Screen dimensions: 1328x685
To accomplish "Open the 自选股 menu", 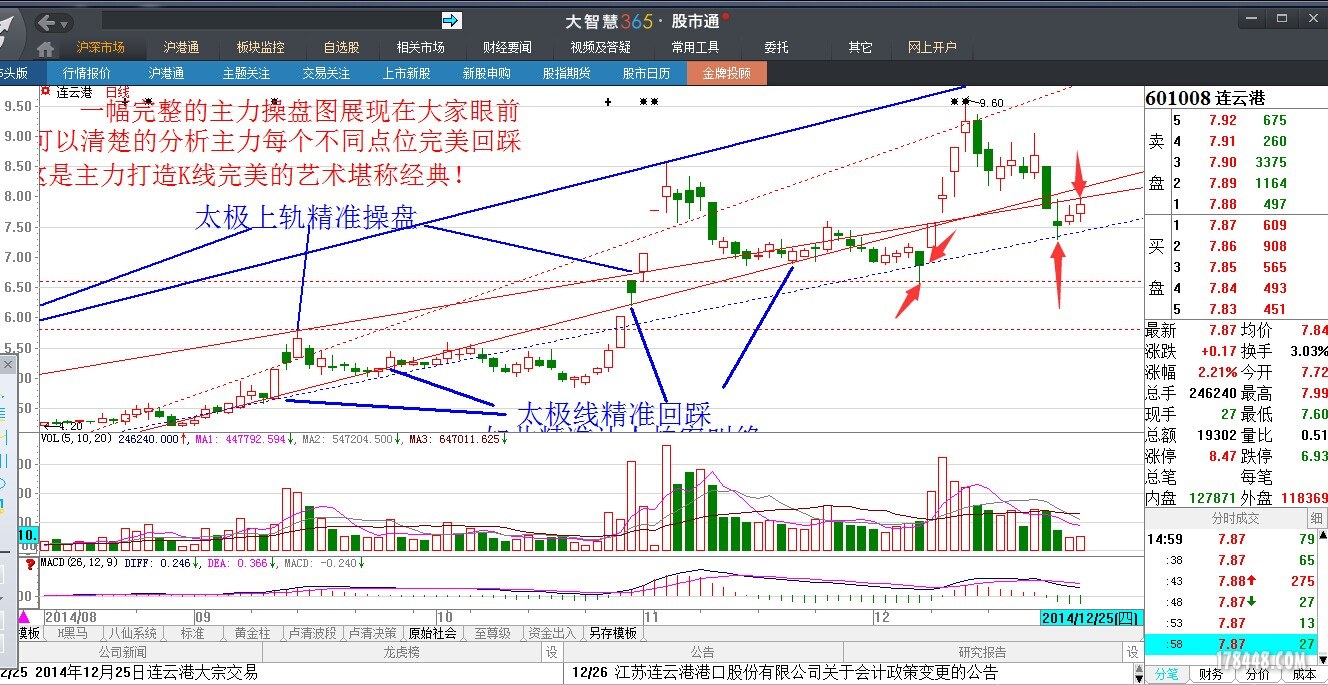I will coord(341,47).
